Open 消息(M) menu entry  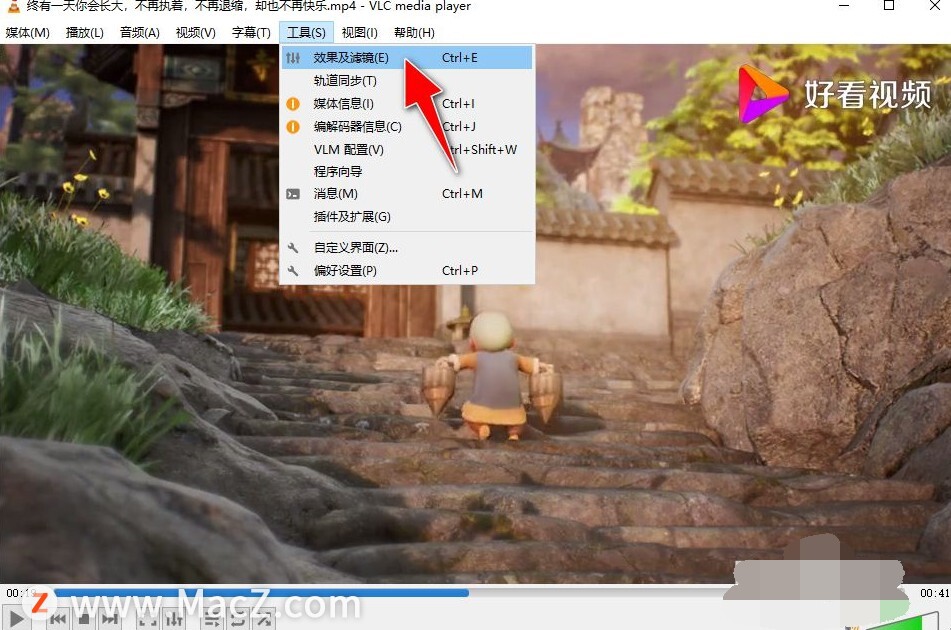(x=407, y=194)
